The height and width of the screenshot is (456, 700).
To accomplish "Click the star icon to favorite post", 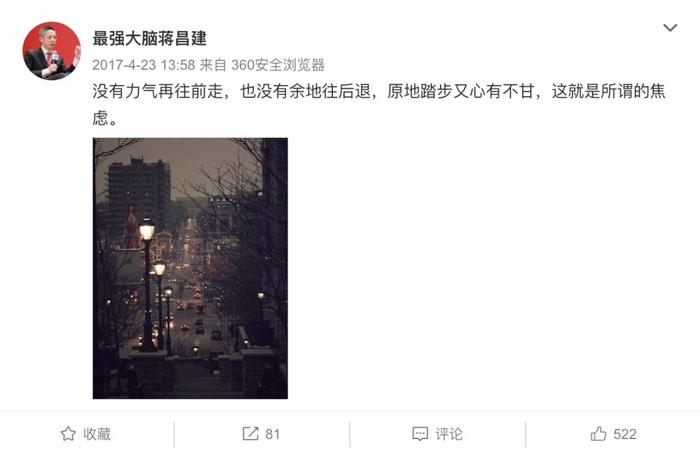I will [x=68, y=434].
